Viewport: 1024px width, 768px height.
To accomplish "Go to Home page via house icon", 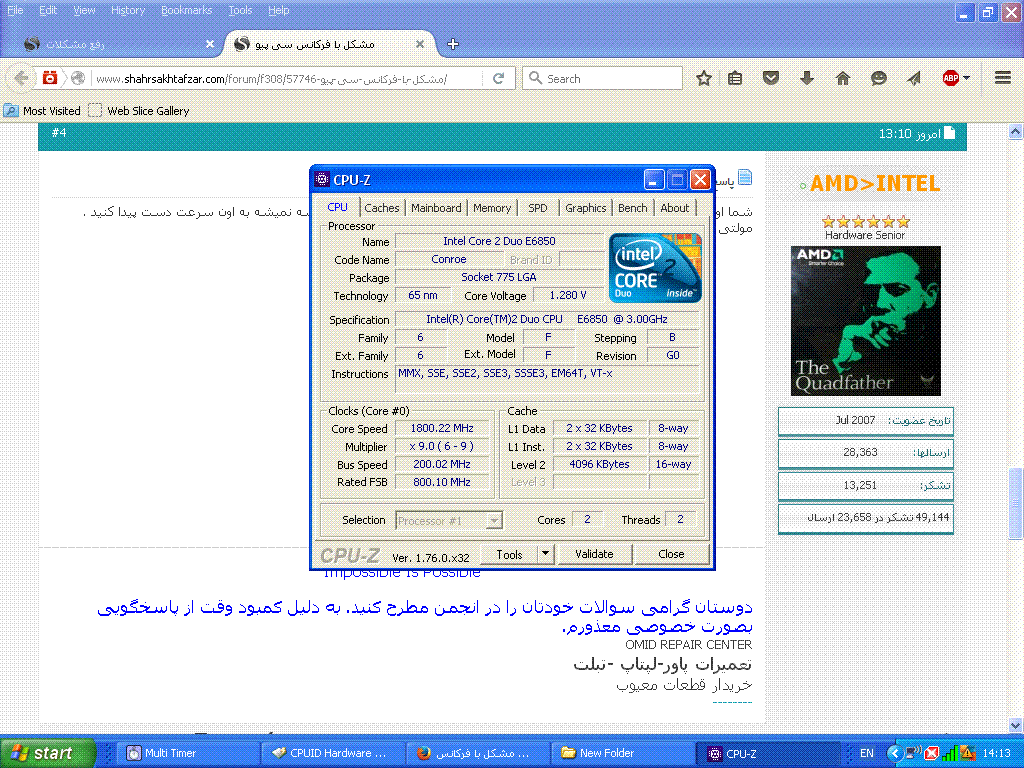I will tap(843, 78).
